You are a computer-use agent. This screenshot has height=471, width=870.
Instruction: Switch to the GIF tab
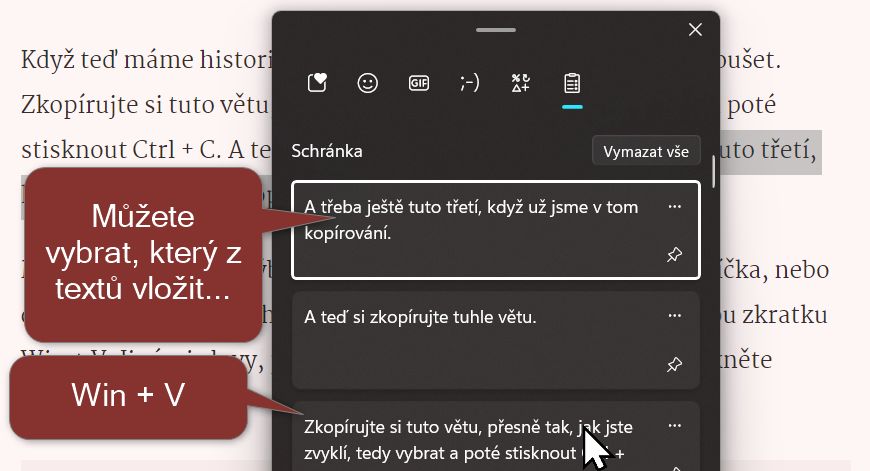(x=419, y=83)
